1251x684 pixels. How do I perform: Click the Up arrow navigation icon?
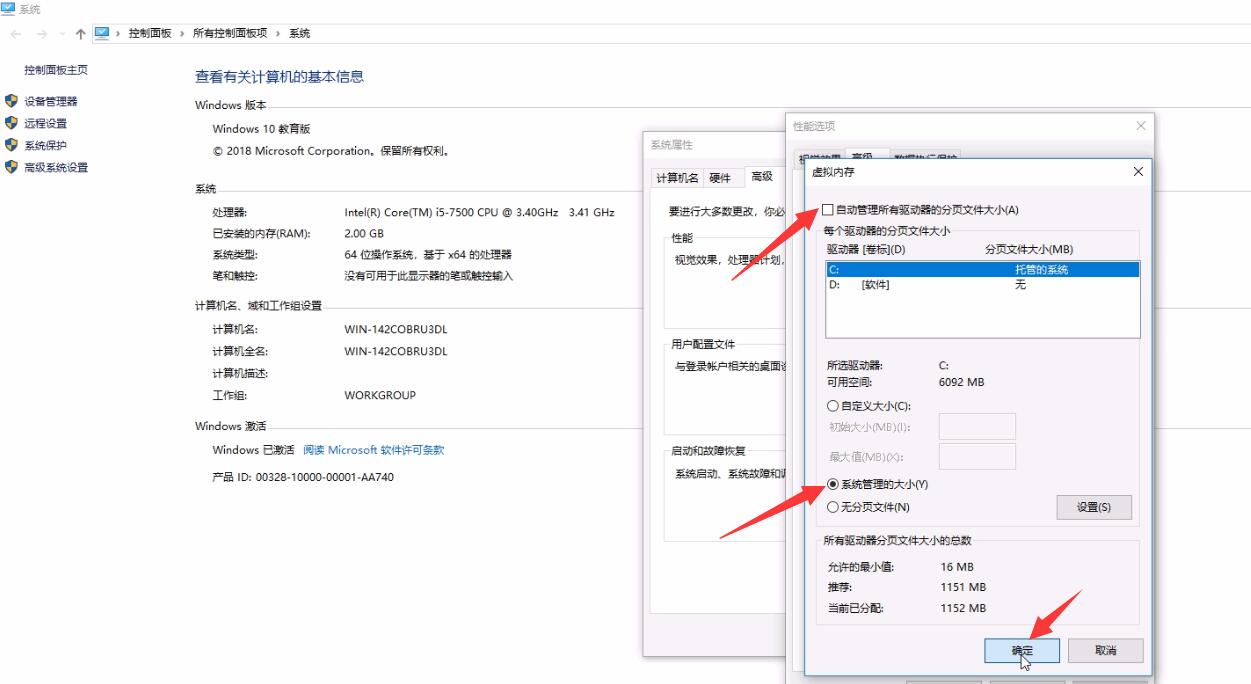coord(80,34)
